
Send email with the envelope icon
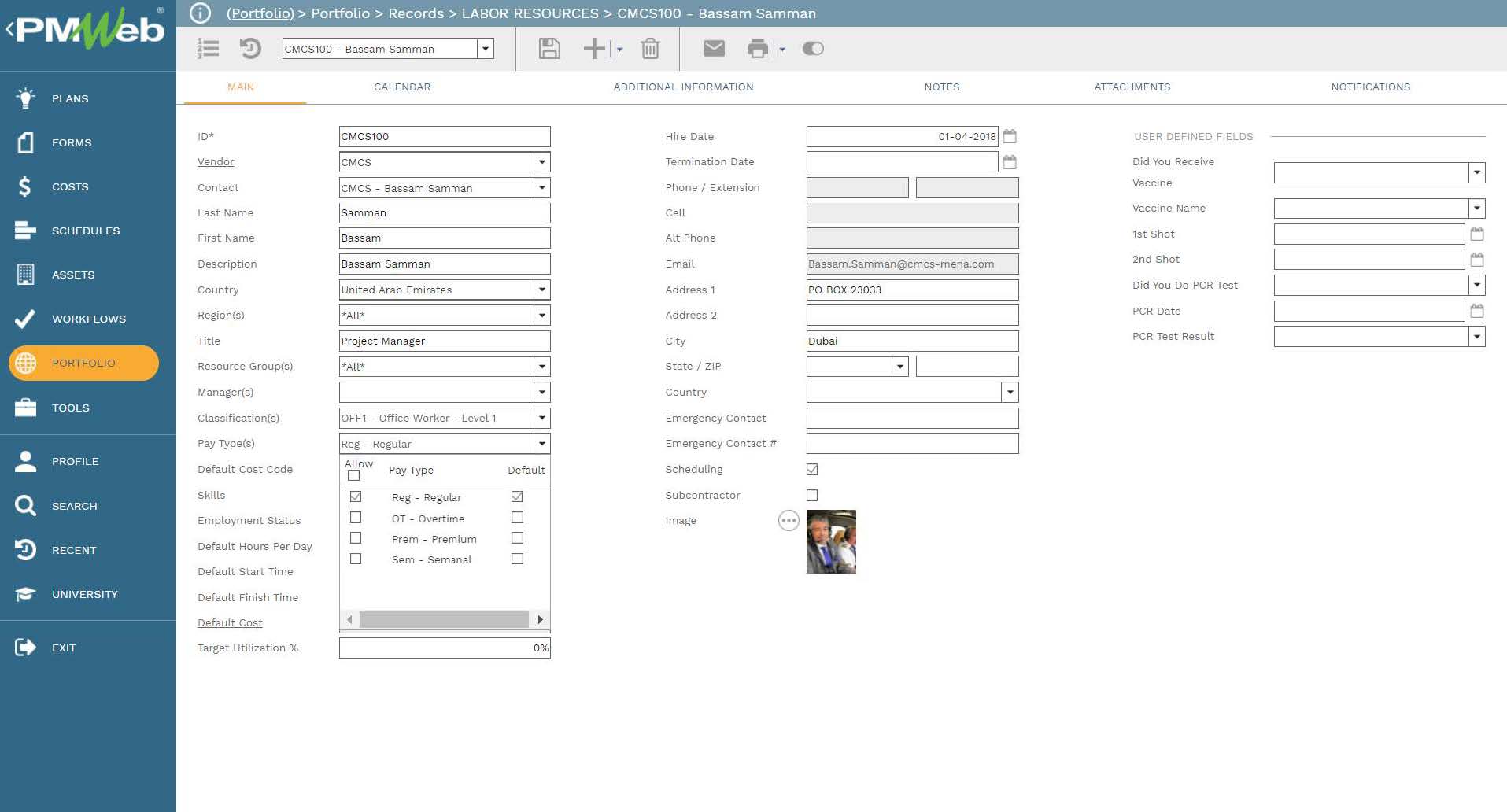[x=714, y=49]
